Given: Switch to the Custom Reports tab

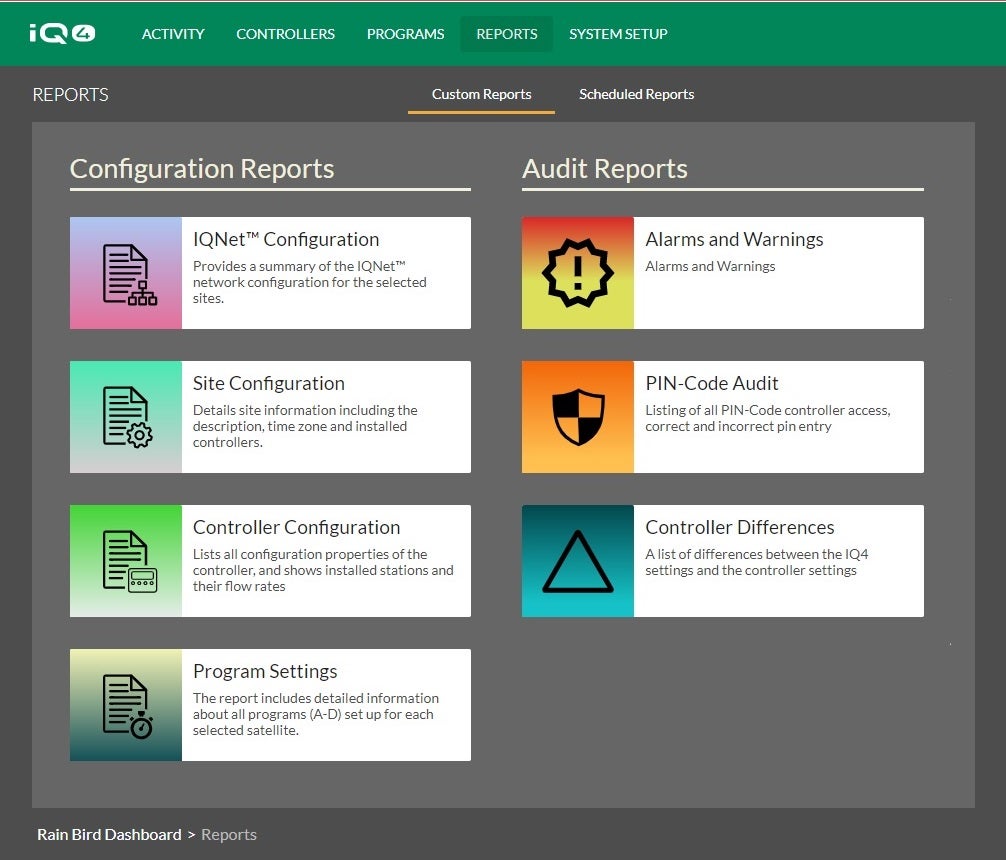Looking at the screenshot, I should [481, 94].
